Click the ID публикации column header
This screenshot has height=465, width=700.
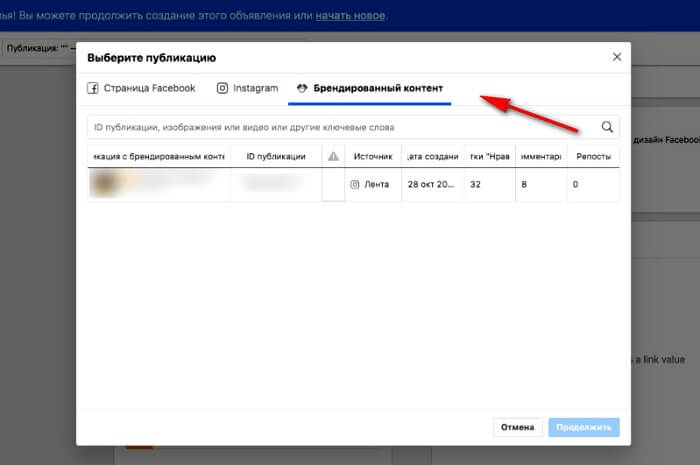tap(275, 157)
